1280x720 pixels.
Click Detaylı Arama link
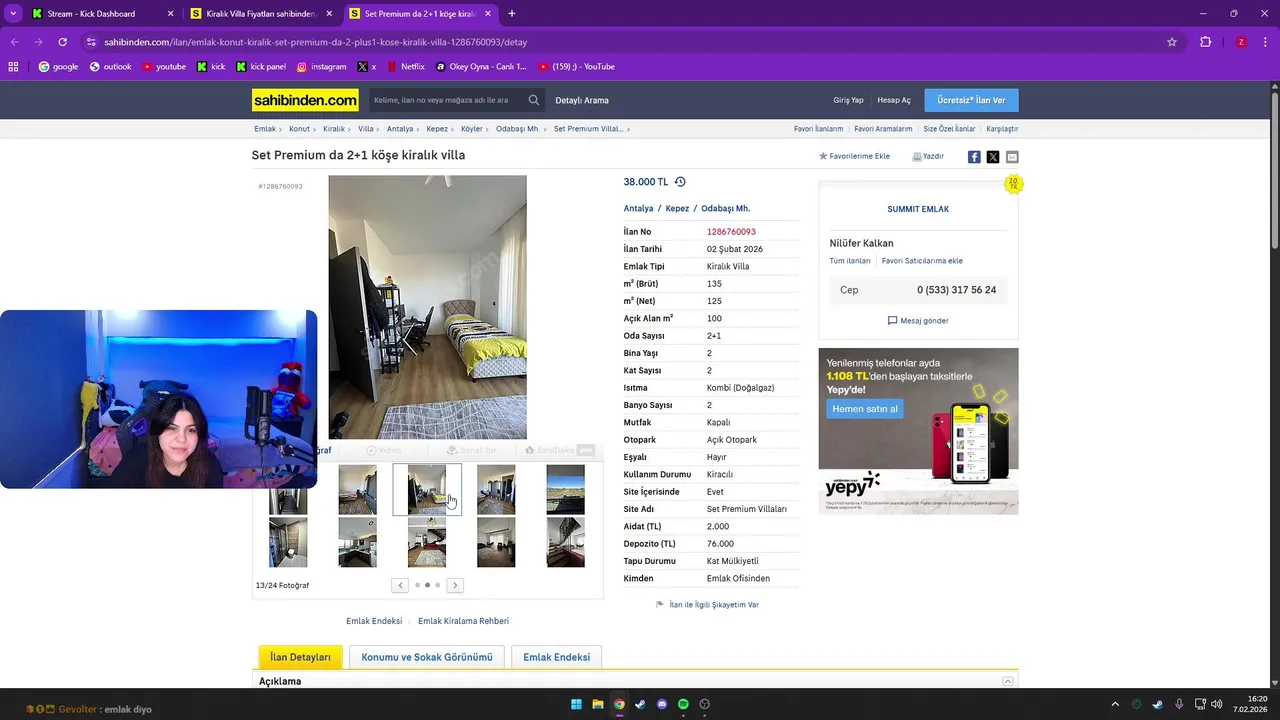pos(582,100)
